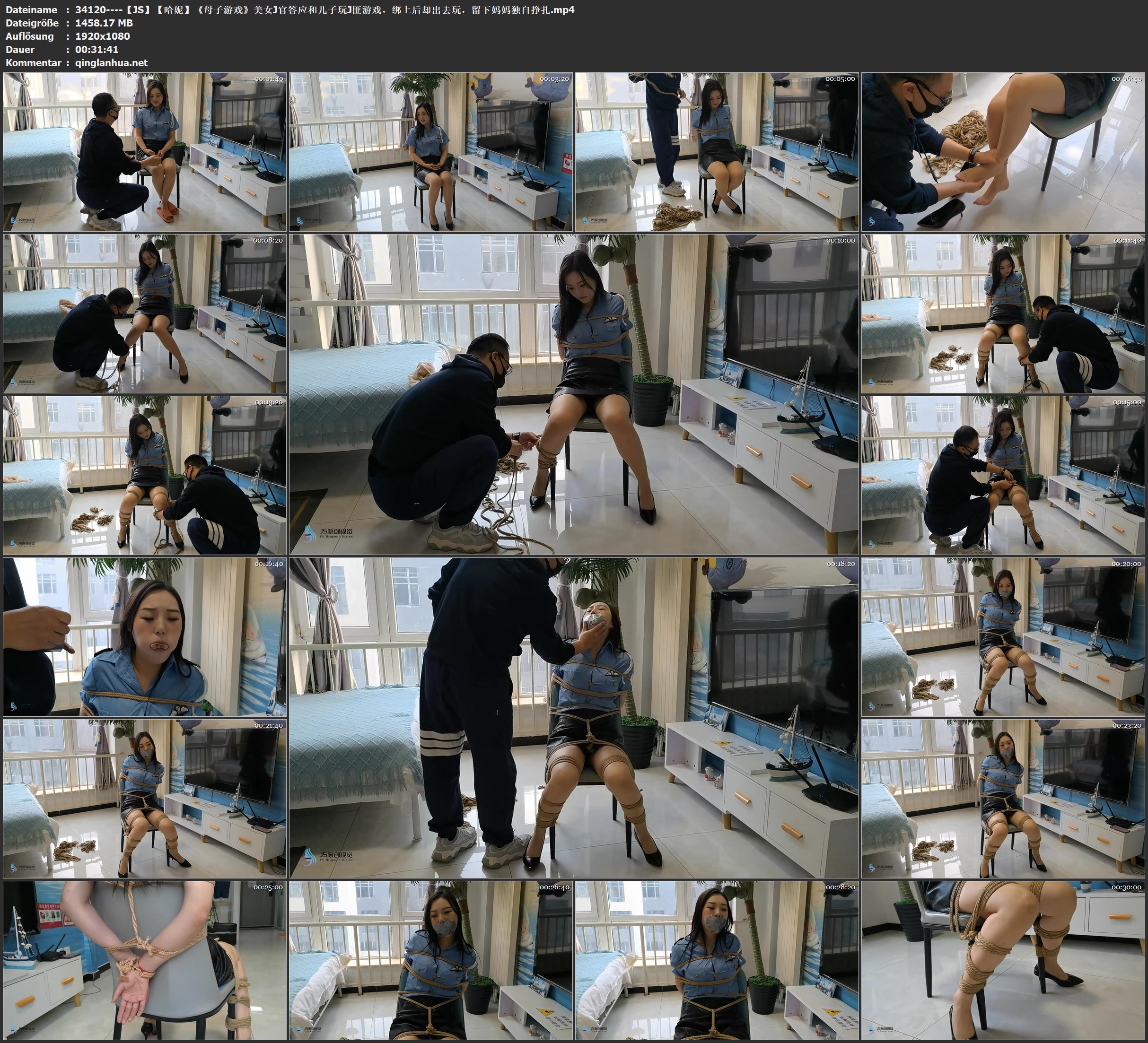The height and width of the screenshot is (1043, 1148).
Task: Click the thumbnail timestamped 00:01:40
Action: coord(145,151)
